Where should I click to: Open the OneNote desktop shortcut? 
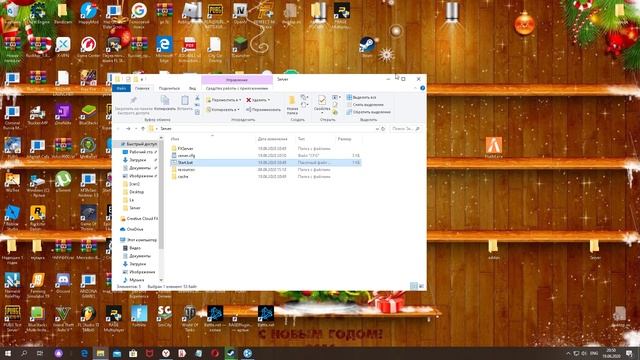coord(63,114)
